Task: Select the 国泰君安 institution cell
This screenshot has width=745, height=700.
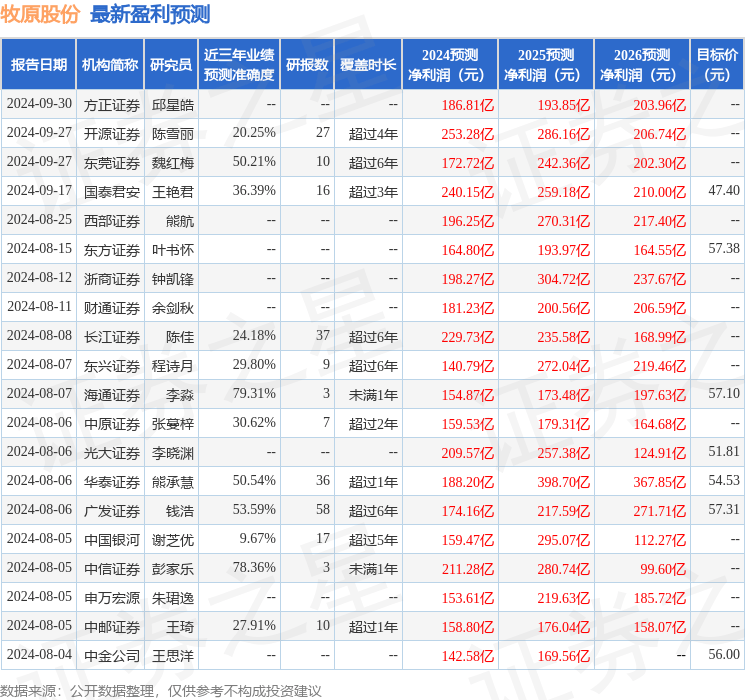Action: (x=112, y=192)
